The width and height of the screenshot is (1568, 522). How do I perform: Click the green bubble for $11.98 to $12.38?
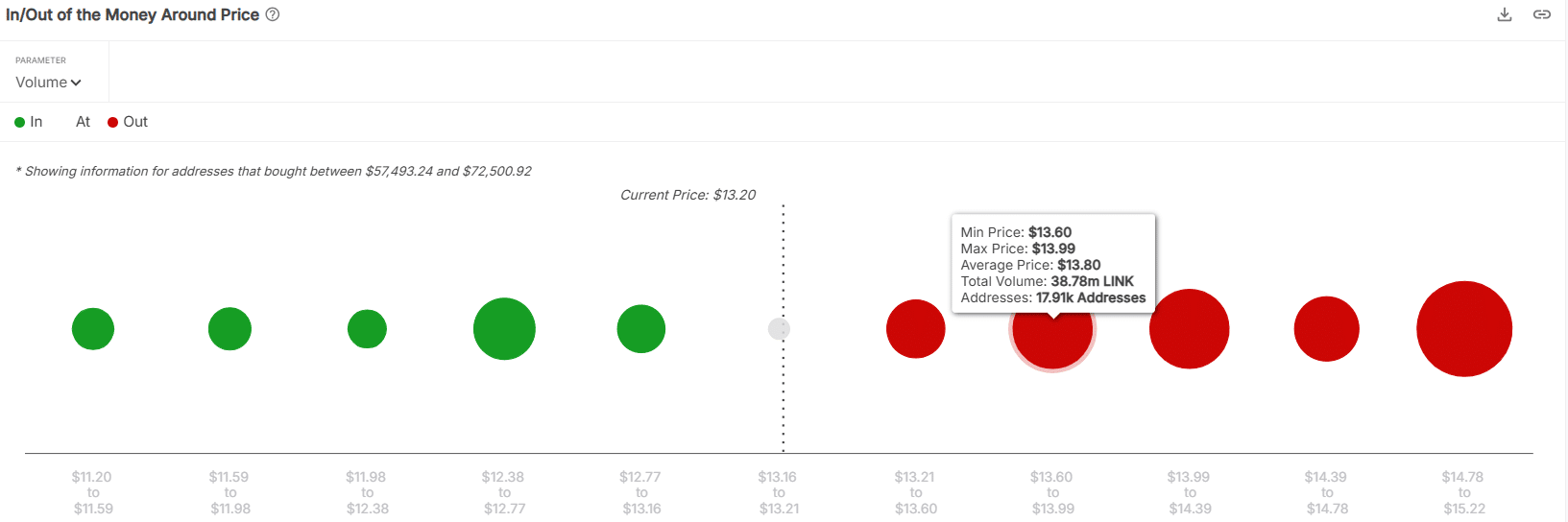[x=367, y=329]
